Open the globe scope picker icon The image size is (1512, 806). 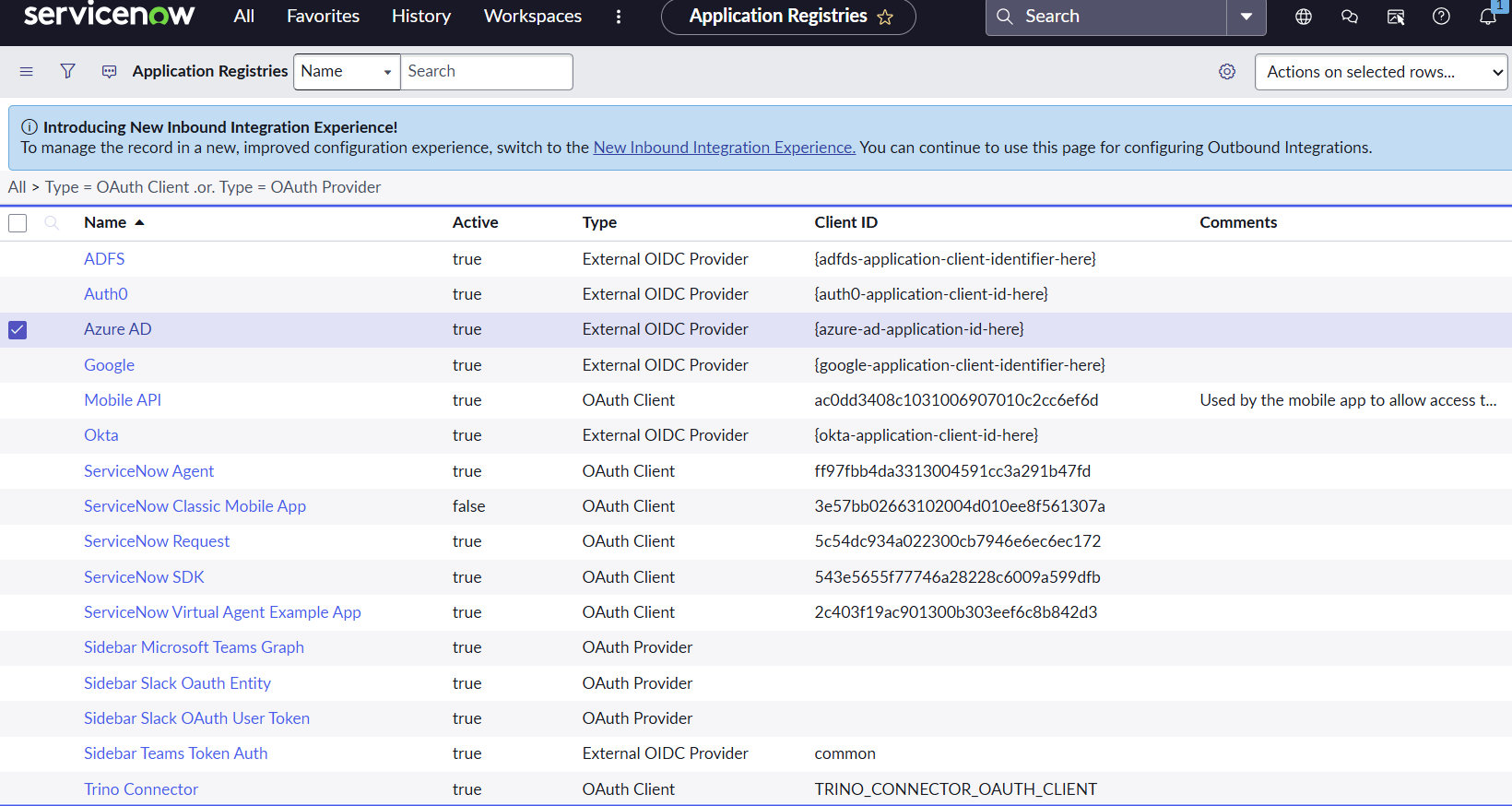click(x=1303, y=17)
